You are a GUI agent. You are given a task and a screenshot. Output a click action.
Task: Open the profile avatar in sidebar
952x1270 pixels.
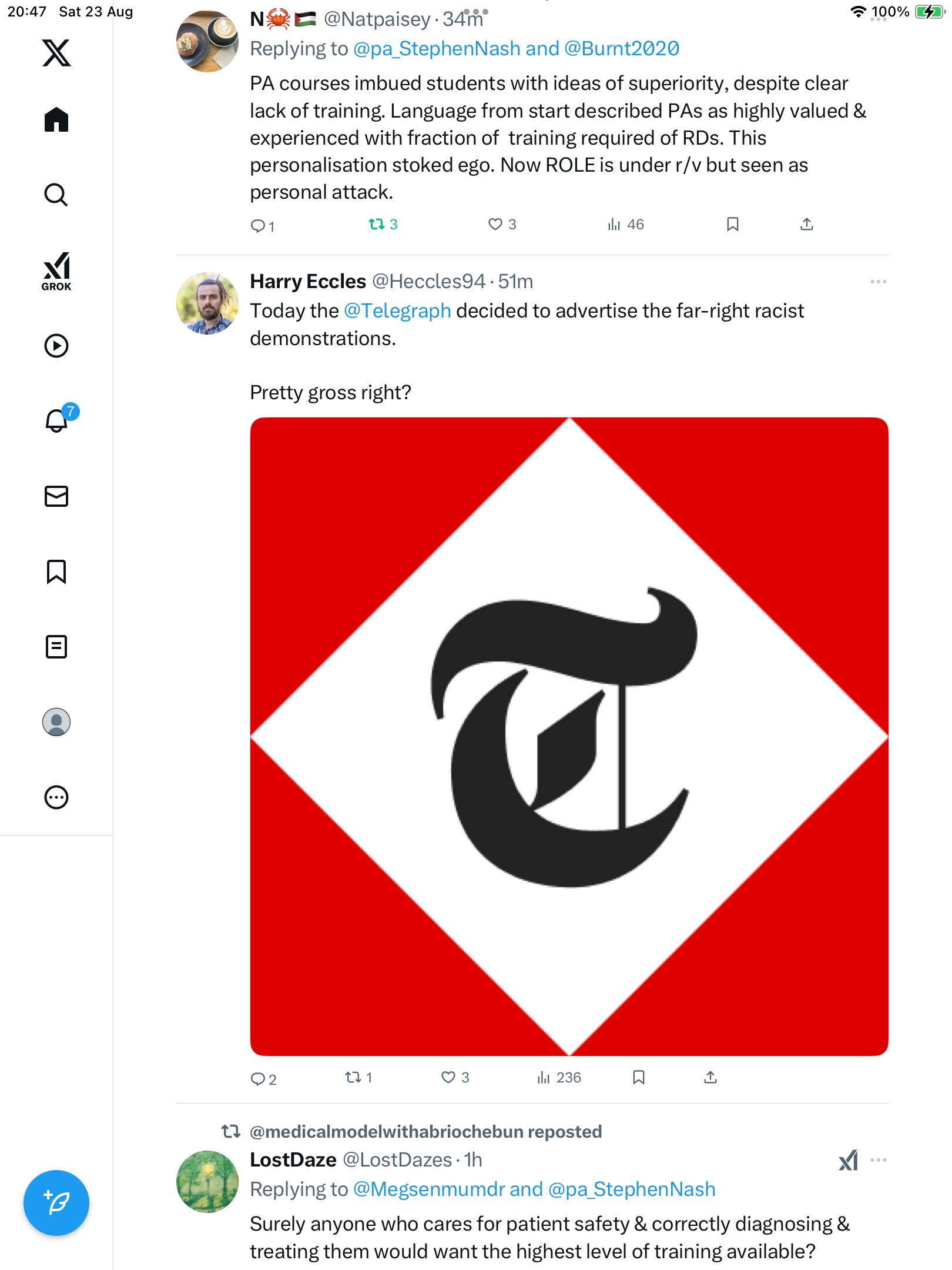(56, 722)
